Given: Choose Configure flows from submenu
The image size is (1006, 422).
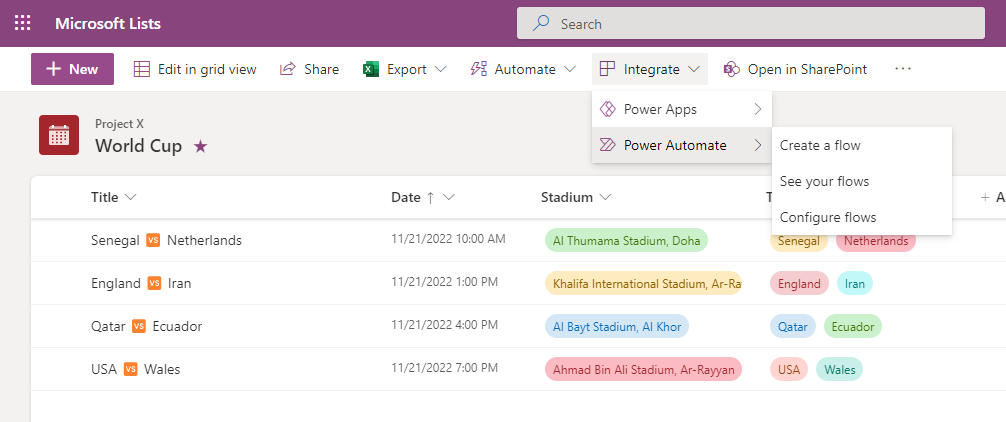Looking at the screenshot, I should point(828,217).
